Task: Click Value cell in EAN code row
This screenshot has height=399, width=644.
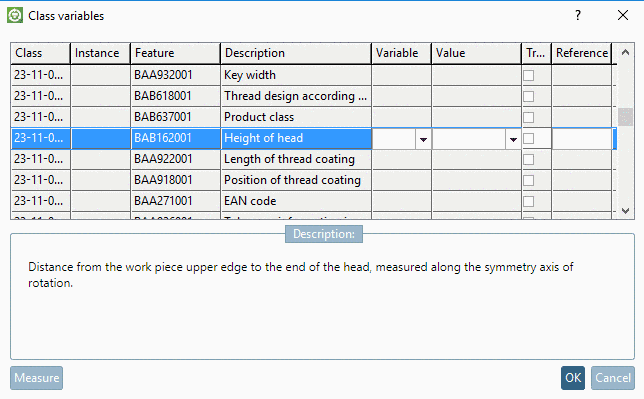Action: pos(476,201)
